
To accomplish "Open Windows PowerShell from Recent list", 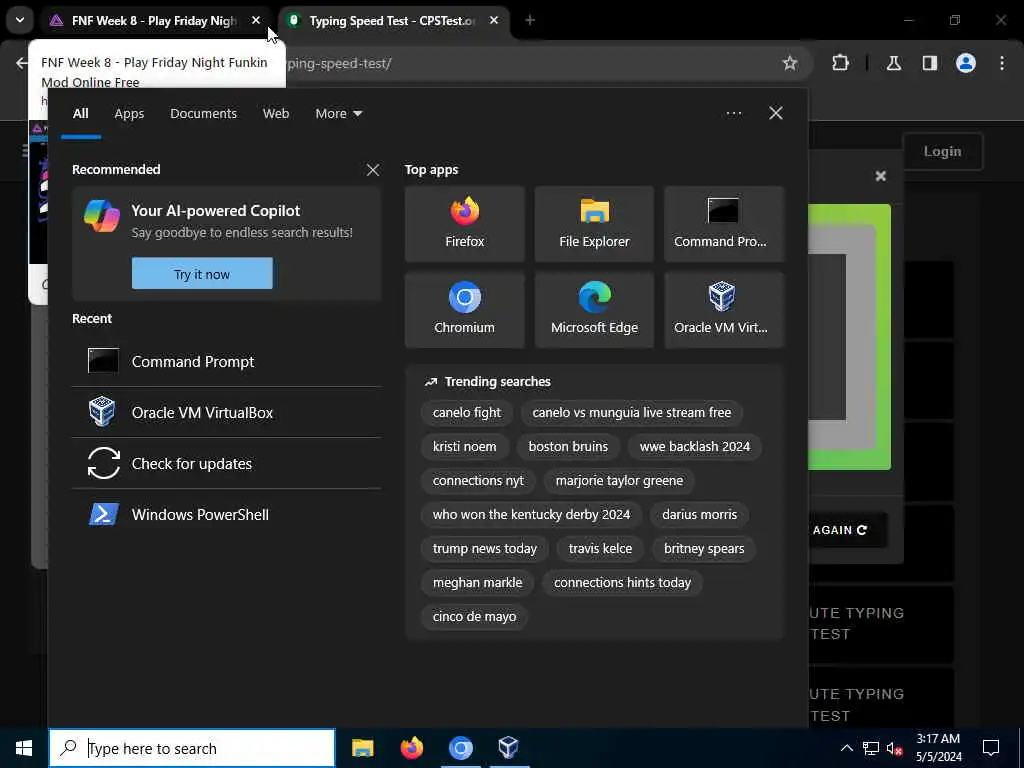I will tap(227, 514).
